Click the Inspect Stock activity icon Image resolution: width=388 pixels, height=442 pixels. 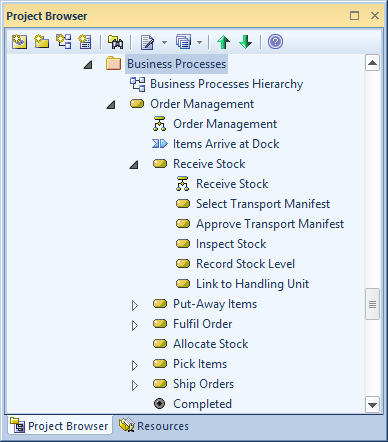(183, 243)
